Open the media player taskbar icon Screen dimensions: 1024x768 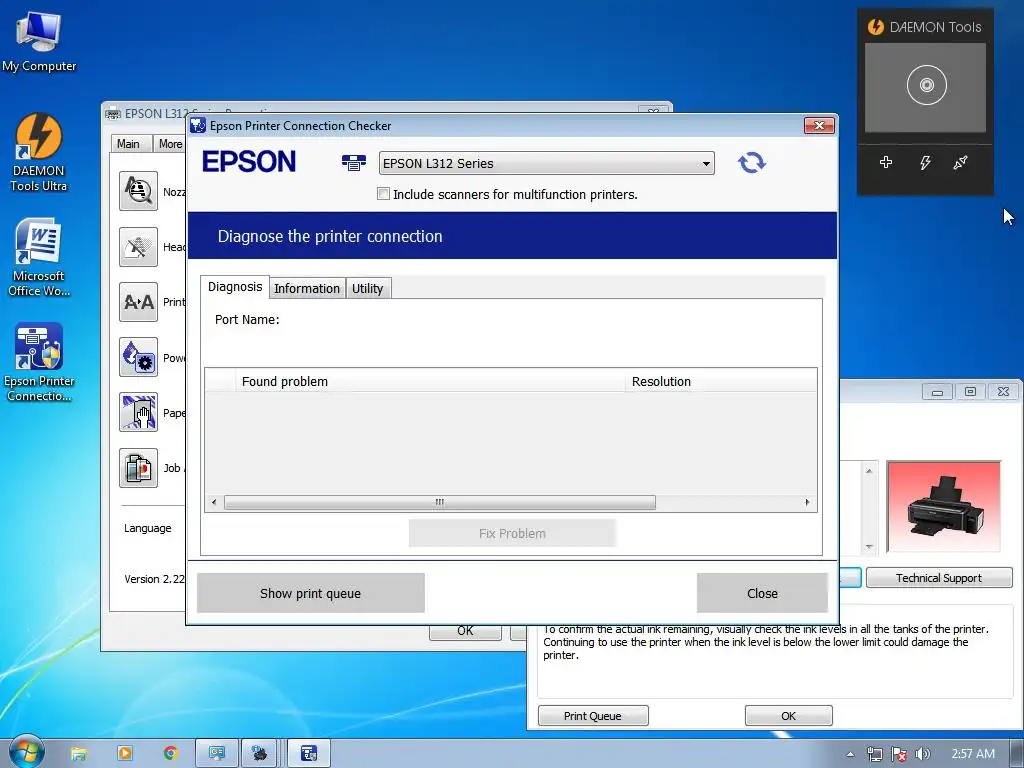pyautogui.click(x=124, y=754)
